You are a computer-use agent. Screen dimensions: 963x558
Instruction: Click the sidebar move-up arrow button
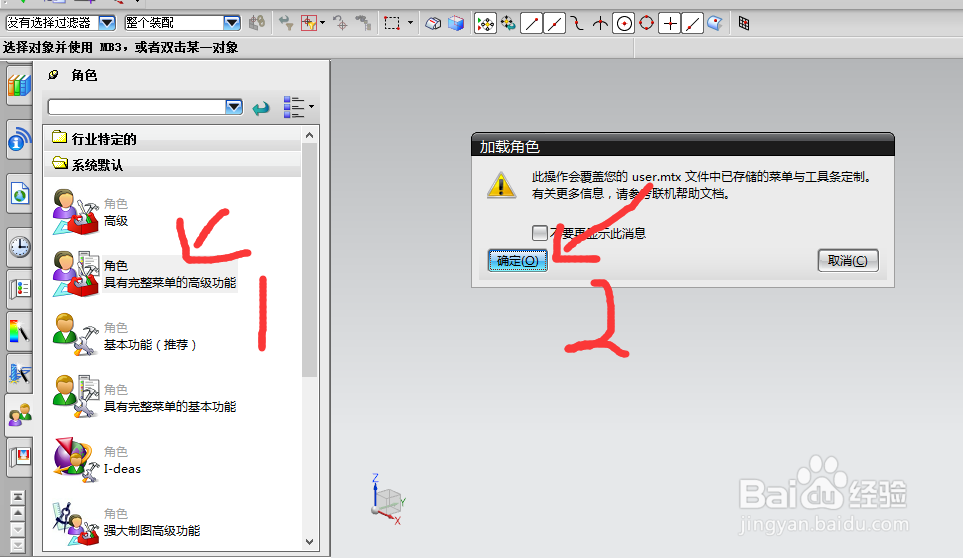click(x=18, y=513)
